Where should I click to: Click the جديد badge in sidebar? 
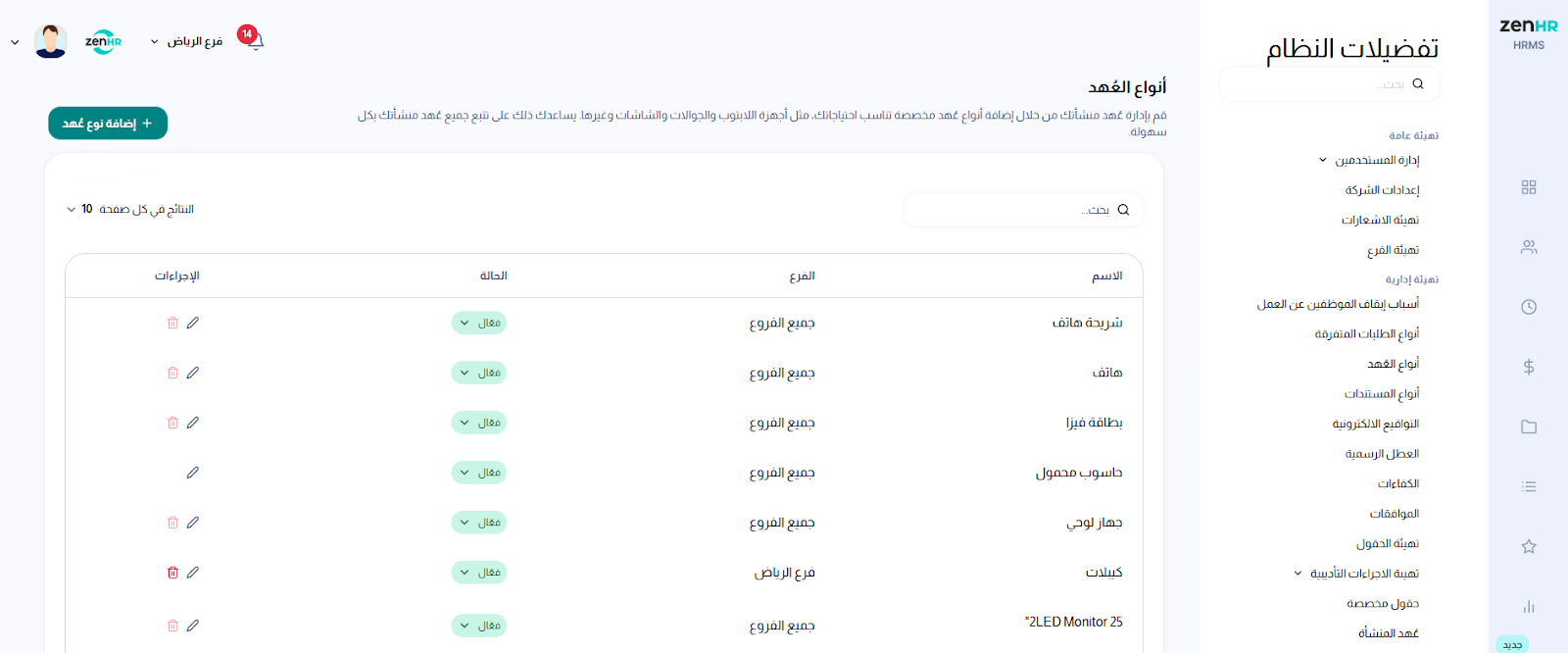[x=1512, y=644]
